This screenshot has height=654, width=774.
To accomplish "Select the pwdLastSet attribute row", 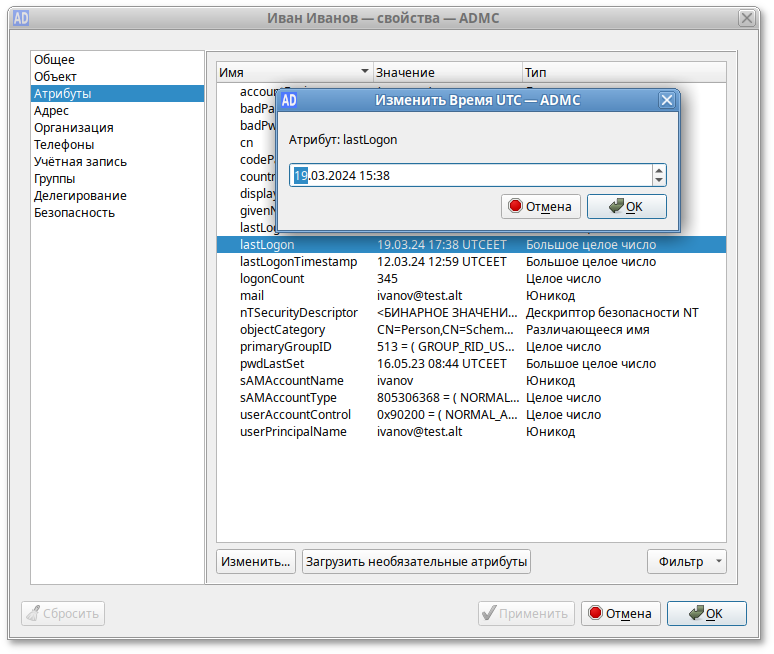I will pos(272,364).
